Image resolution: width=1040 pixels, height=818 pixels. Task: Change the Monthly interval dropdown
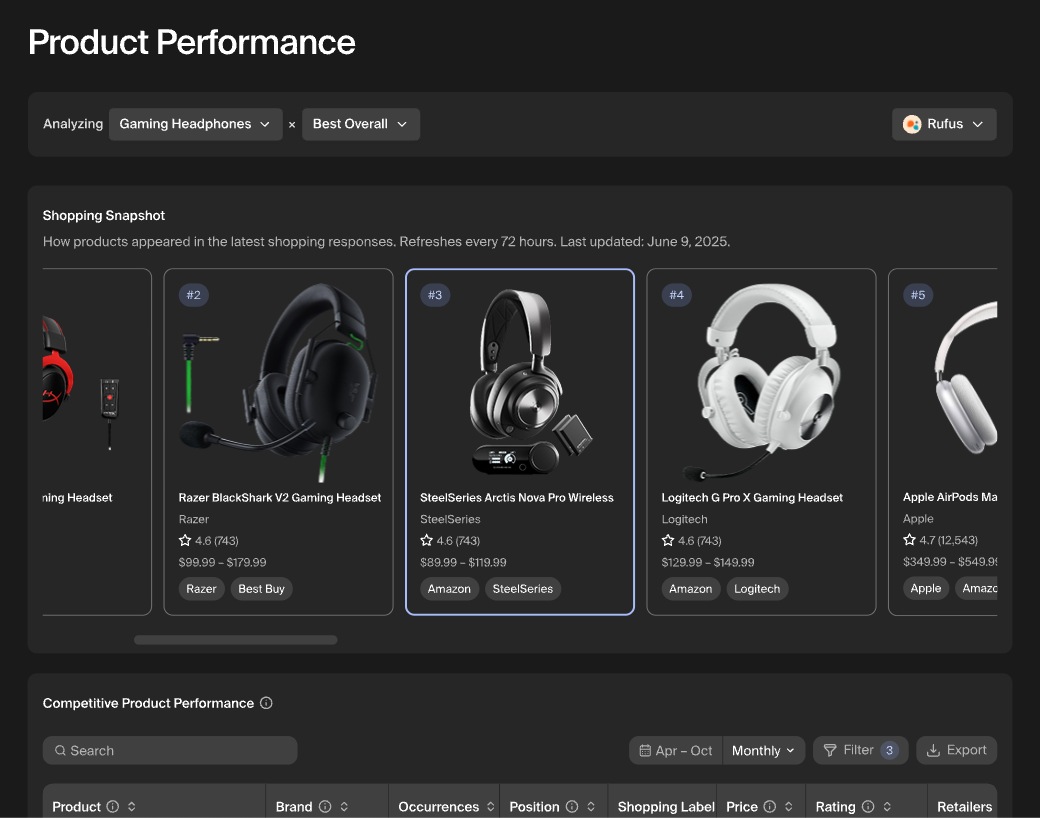tap(763, 750)
